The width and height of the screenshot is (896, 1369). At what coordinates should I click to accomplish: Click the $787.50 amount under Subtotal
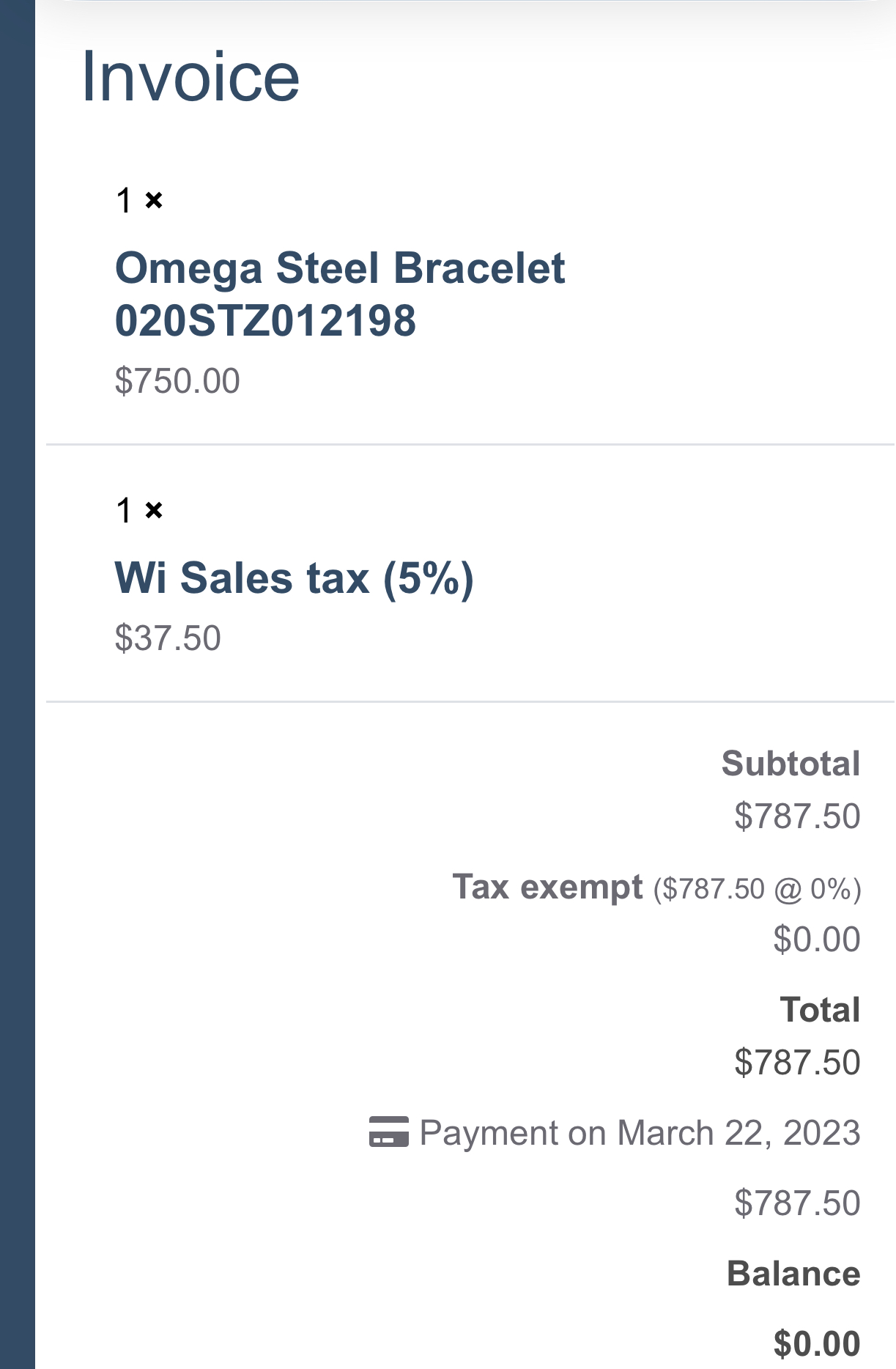click(797, 816)
